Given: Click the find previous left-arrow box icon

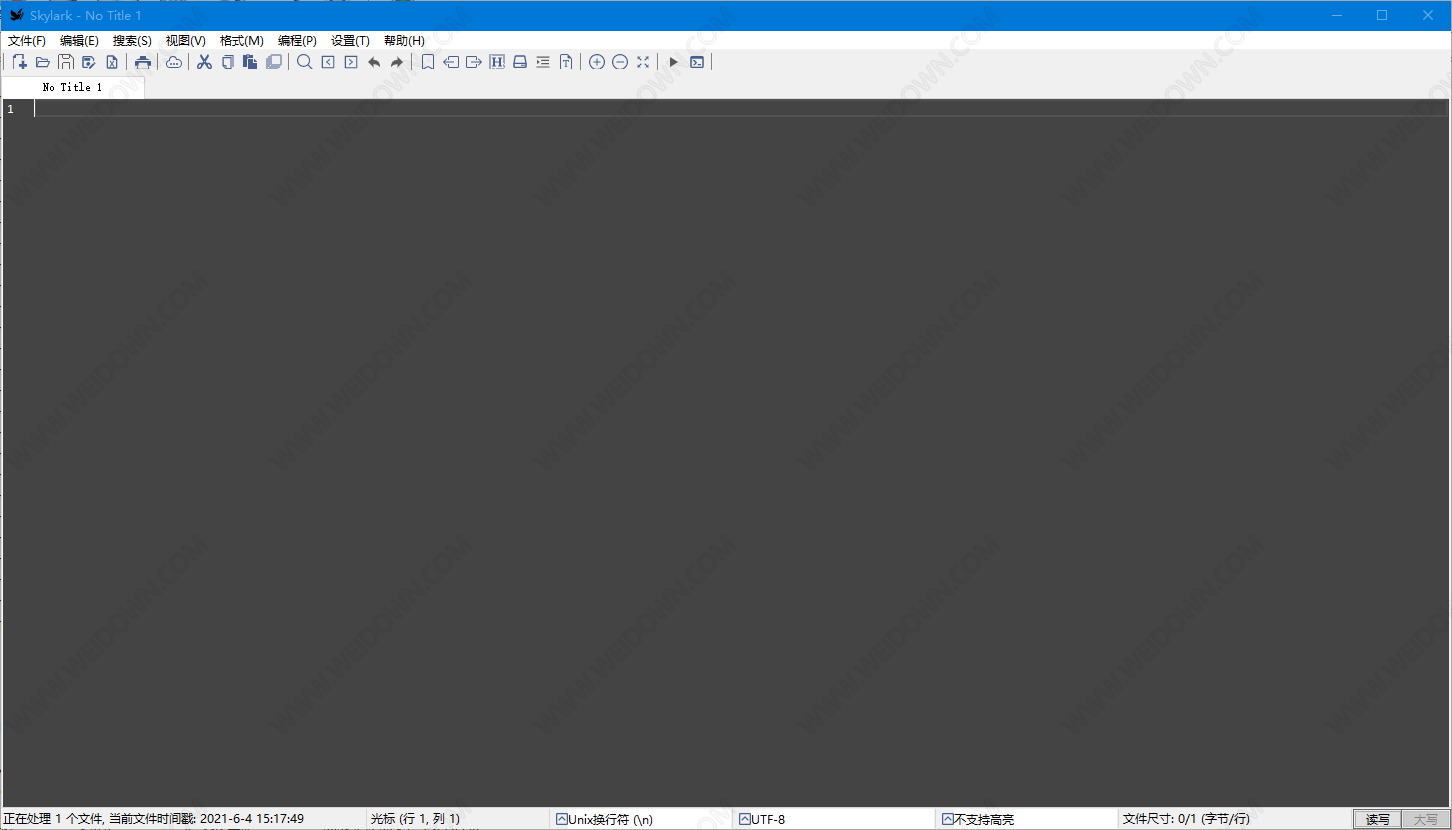Looking at the screenshot, I should coord(328,62).
